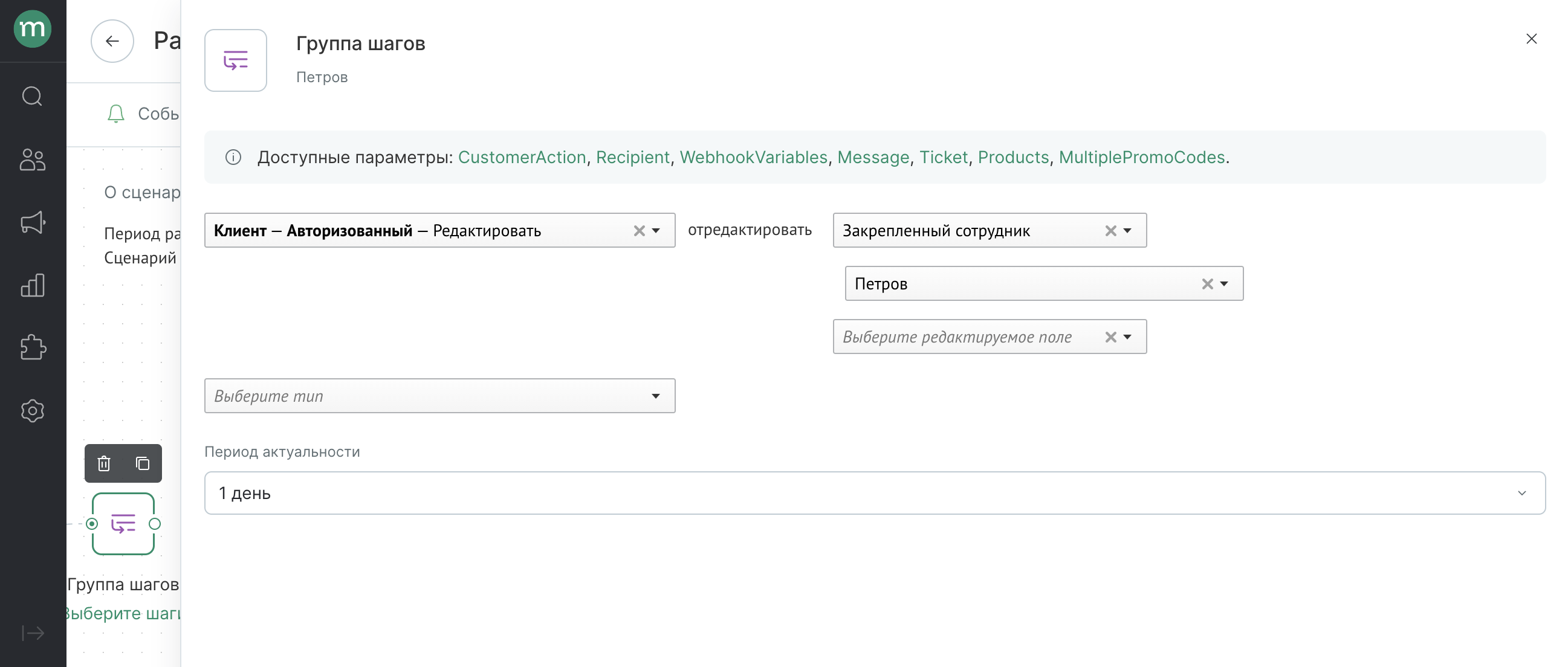Screen dimensions: 1568x667
Task: Expand the Клиент — Авторизованный dropdown arrow
Action: tap(656, 231)
